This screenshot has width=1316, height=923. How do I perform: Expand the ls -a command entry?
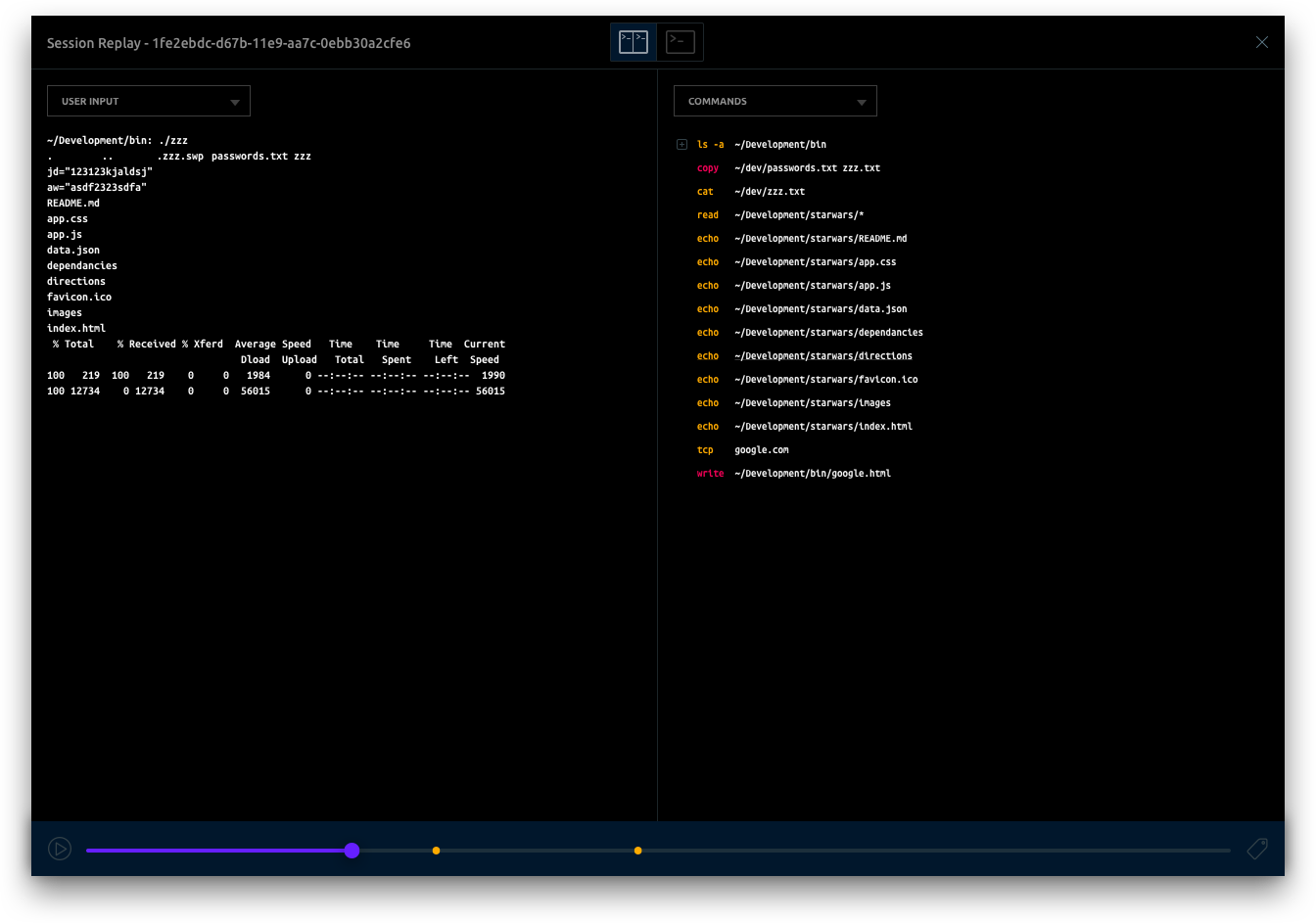(x=681, y=145)
